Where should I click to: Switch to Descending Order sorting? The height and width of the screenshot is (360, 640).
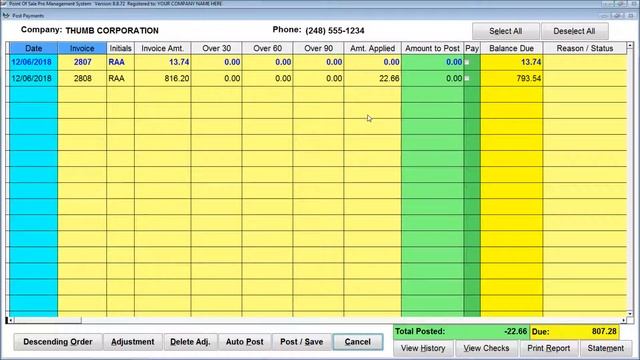[58, 342]
